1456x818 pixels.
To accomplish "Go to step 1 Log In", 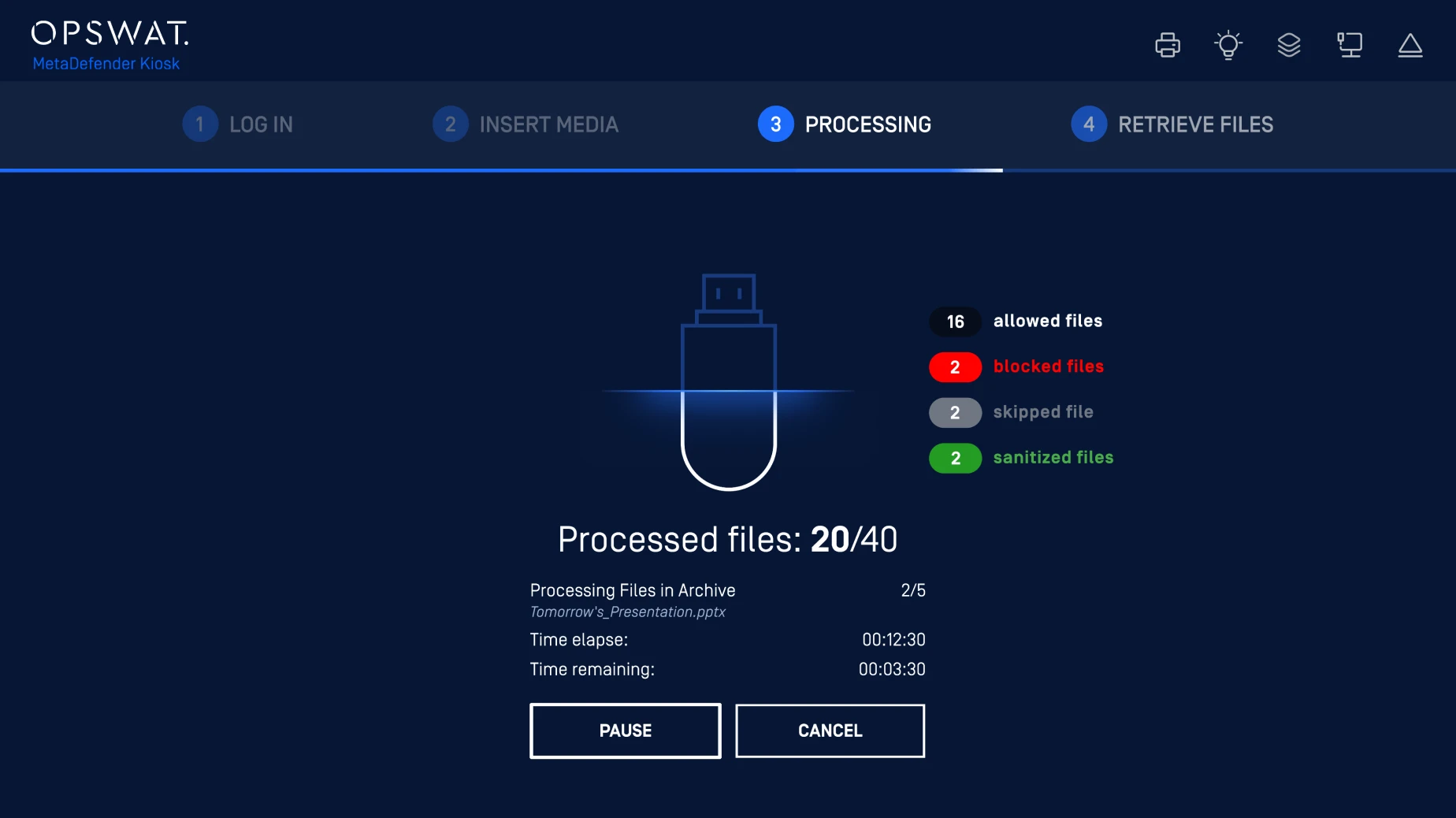I will point(238,125).
